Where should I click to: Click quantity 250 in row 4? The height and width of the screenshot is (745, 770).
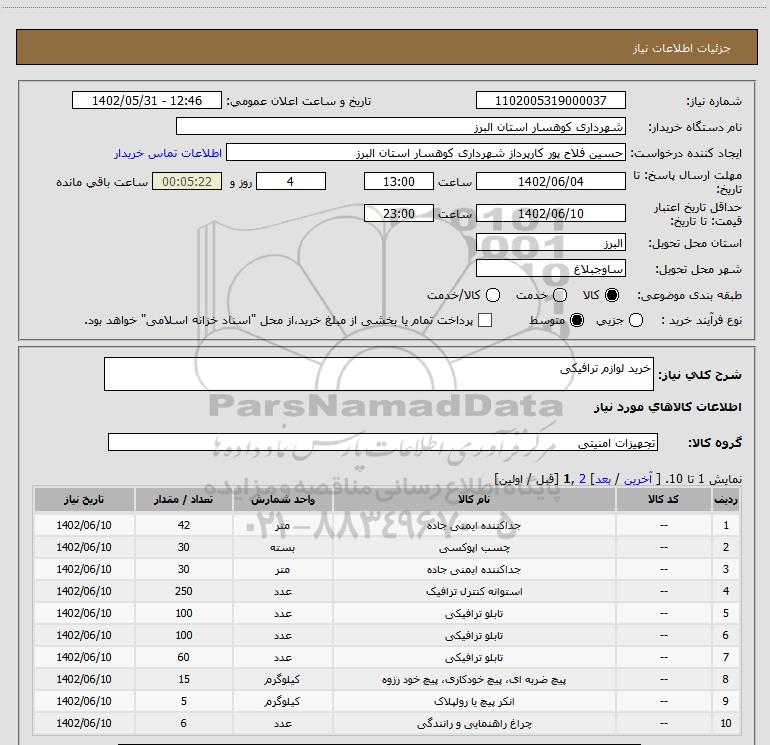[x=184, y=591]
